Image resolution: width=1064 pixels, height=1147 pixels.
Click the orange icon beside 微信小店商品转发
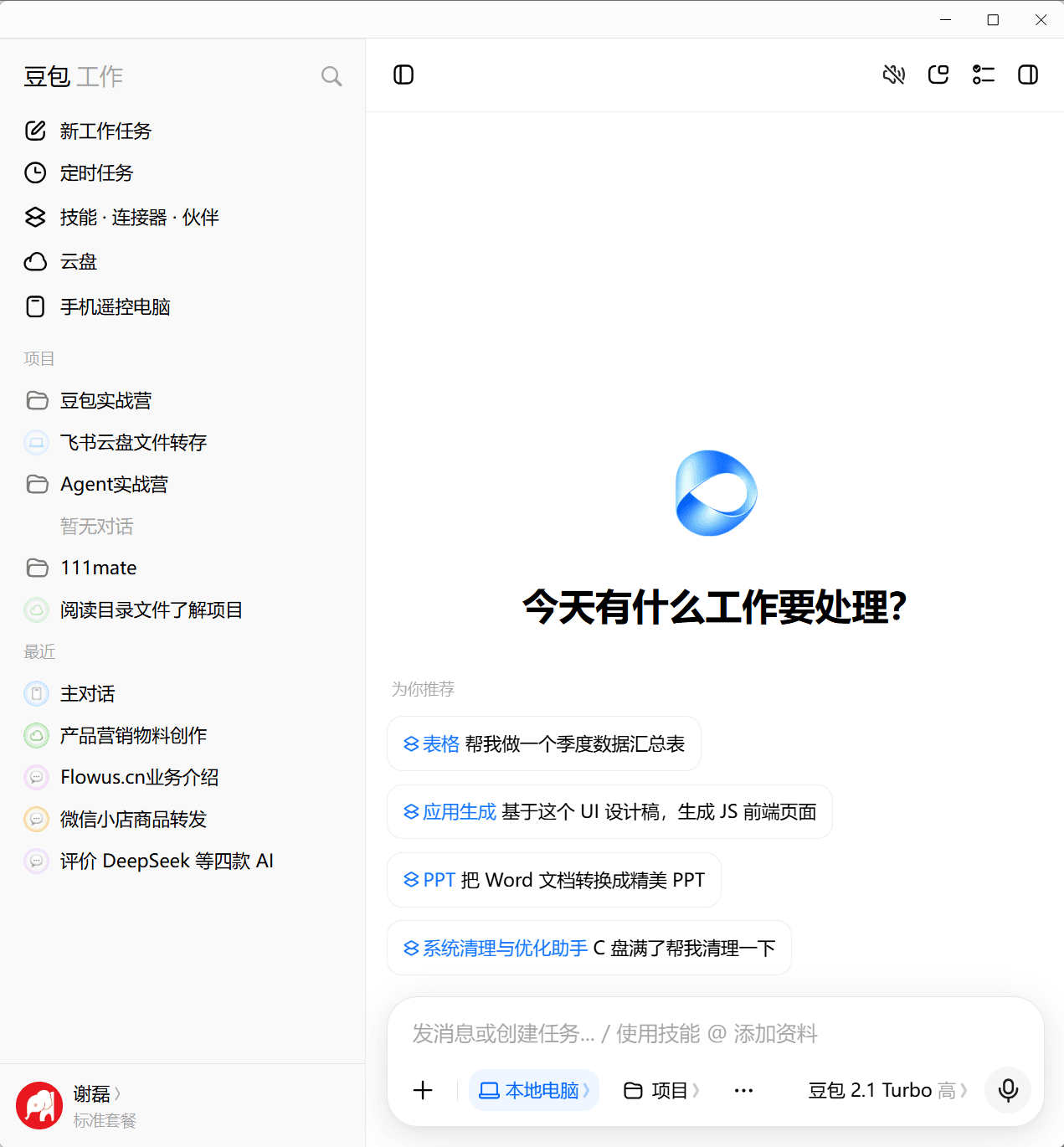(x=36, y=819)
